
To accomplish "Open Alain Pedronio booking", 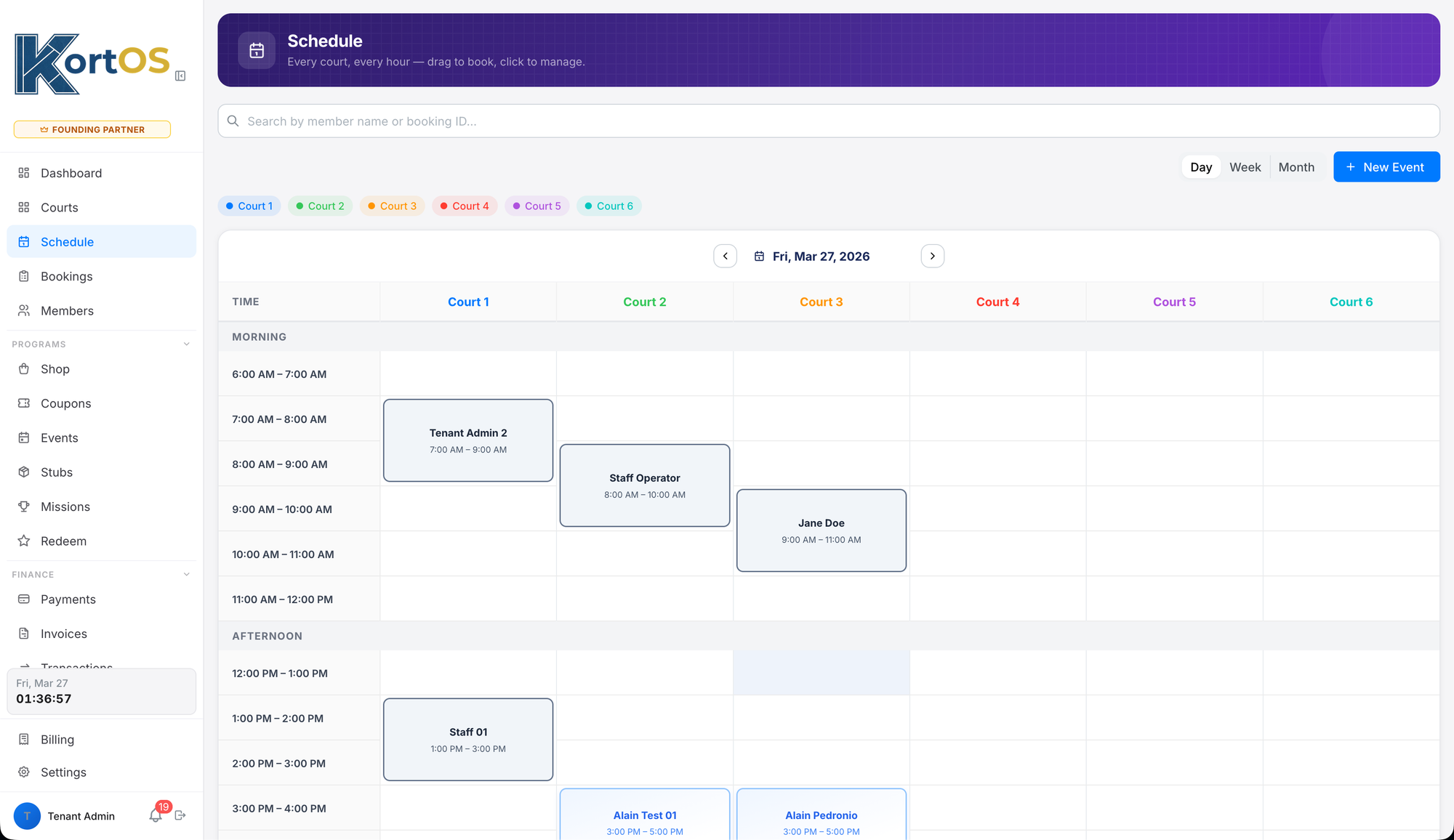I will [x=822, y=815].
